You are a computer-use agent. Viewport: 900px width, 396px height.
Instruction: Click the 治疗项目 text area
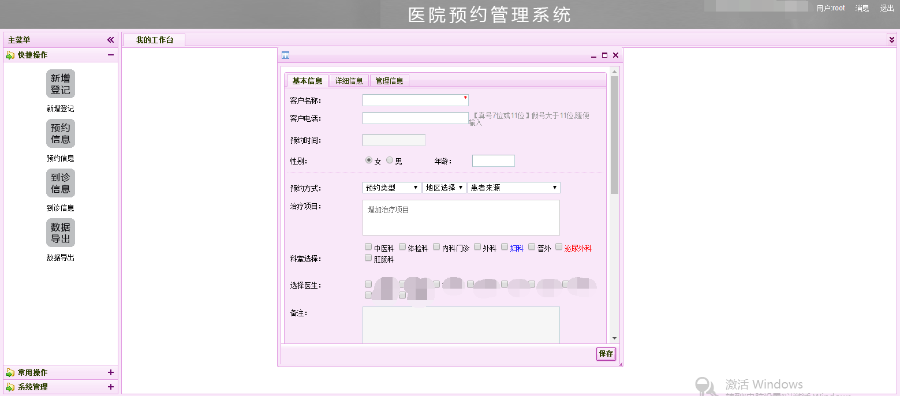pos(460,218)
